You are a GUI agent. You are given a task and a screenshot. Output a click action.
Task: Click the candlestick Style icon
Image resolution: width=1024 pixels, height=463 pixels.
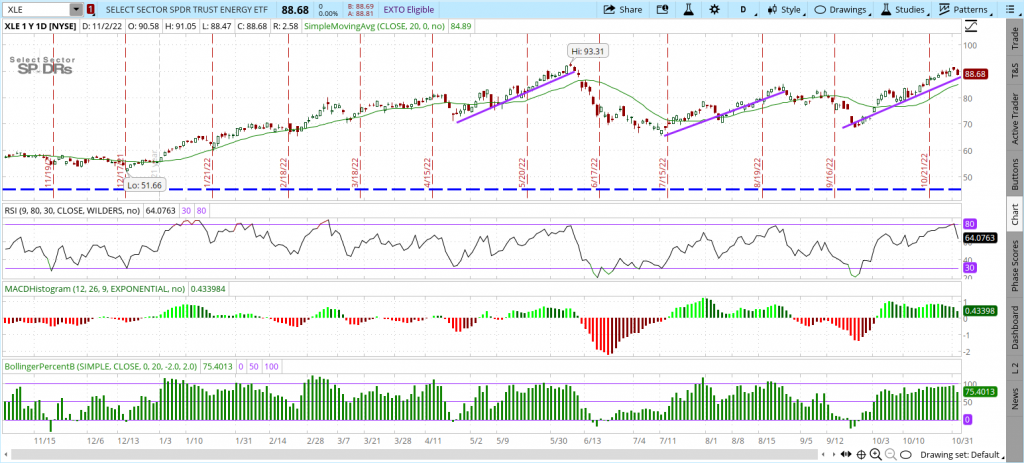(773, 10)
